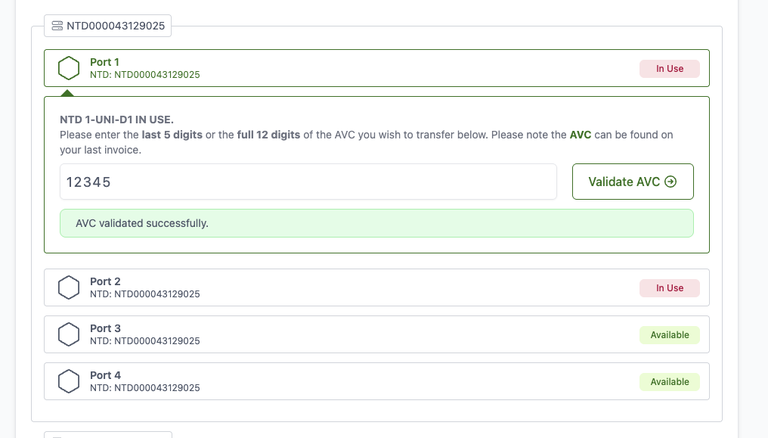The height and width of the screenshot is (438, 768).
Task: Click the Available badge on Port 4
Action: 670,382
